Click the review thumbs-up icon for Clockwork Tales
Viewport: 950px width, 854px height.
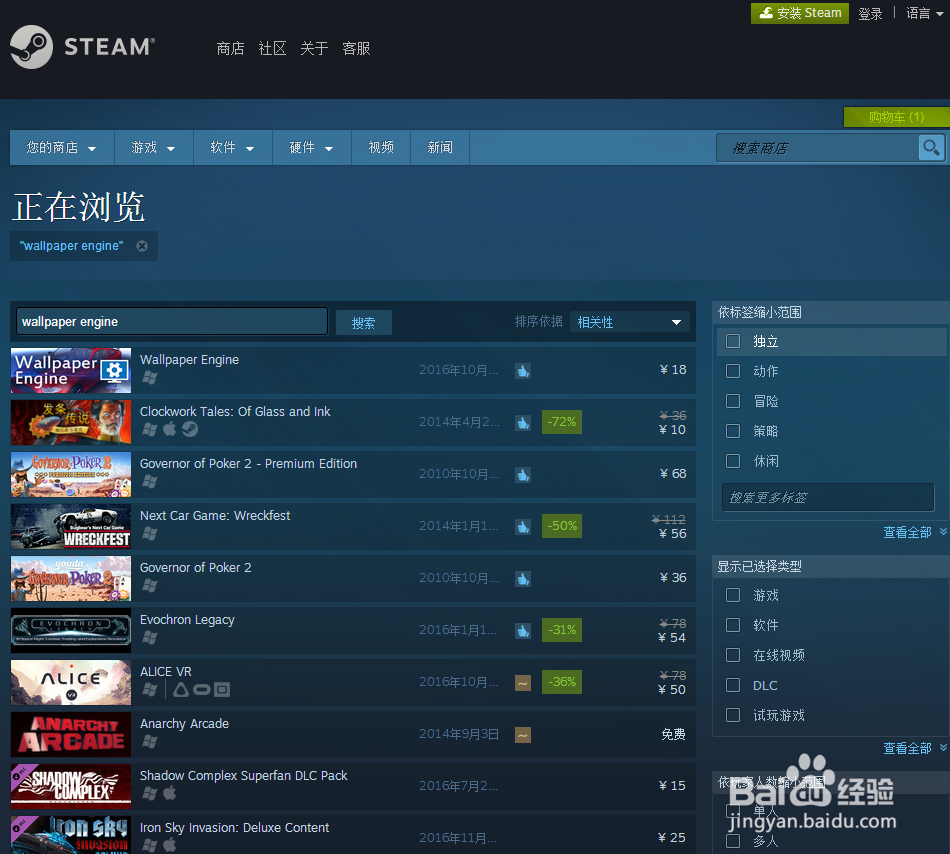tap(523, 422)
